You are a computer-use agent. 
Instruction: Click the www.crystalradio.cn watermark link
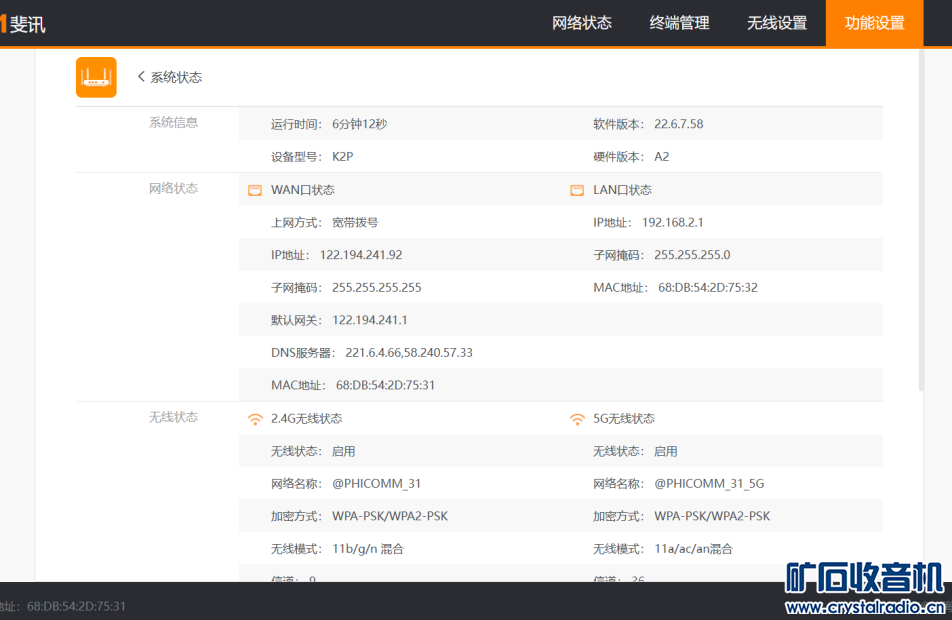pyautogui.click(x=863, y=604)
